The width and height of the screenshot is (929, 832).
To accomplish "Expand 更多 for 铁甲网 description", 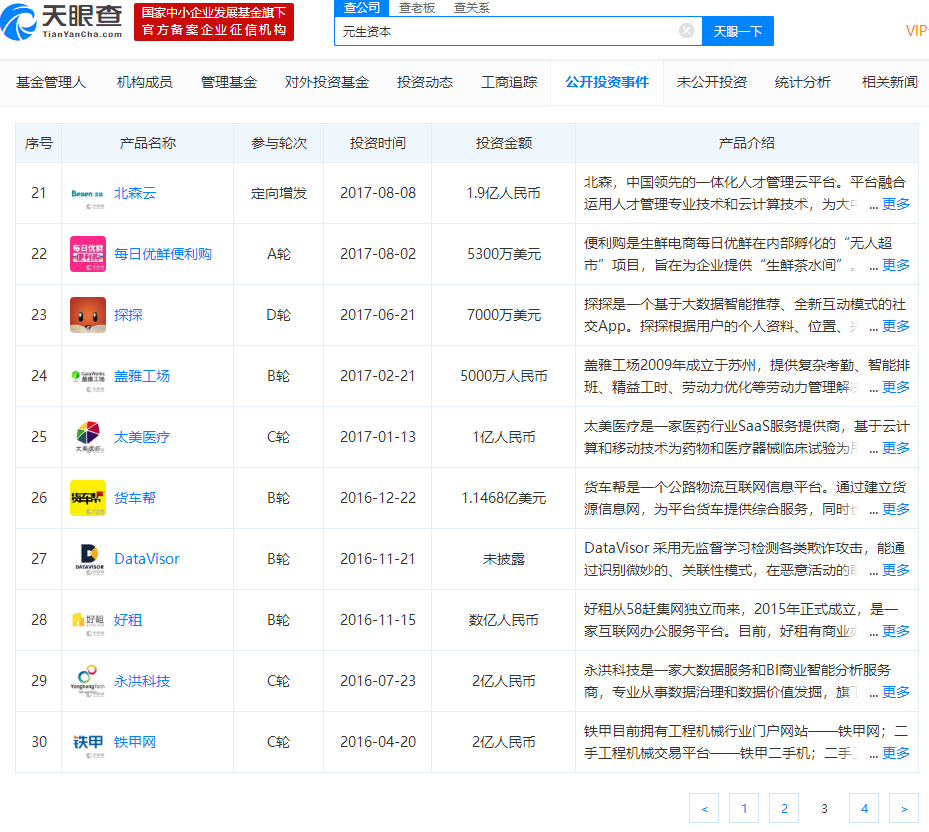I will [x=896, y=753].
